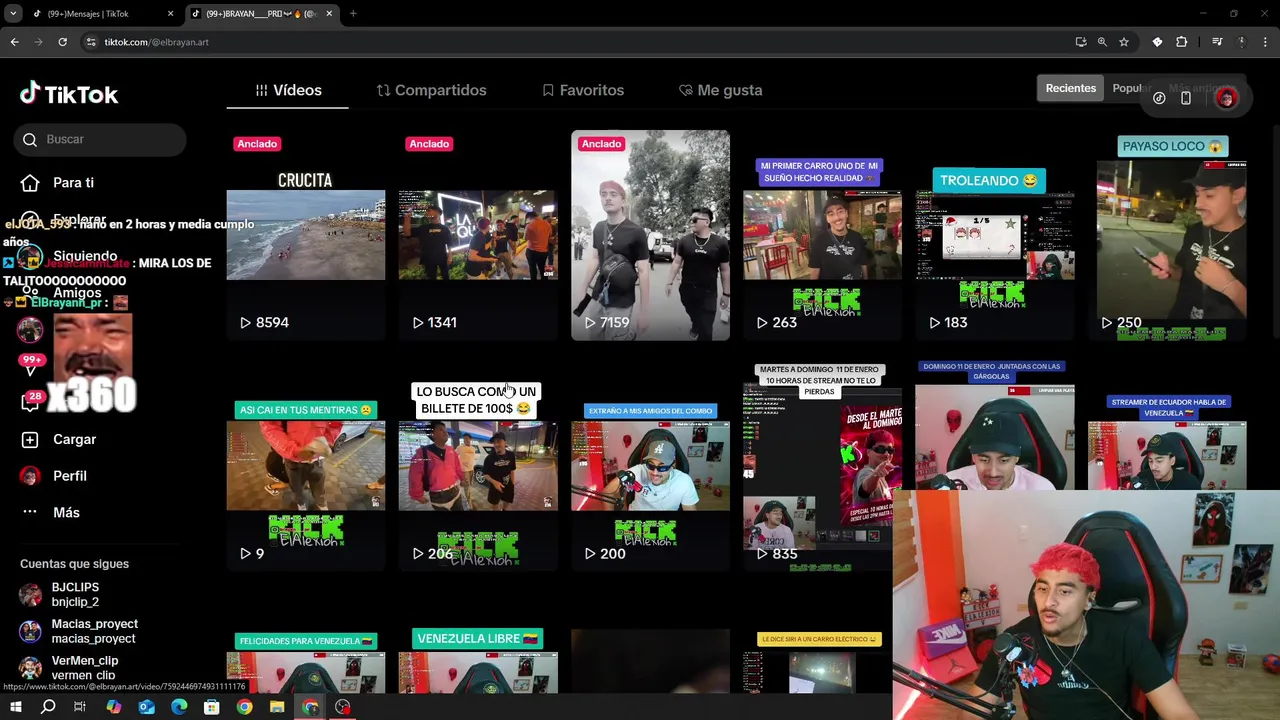Image resolution: width=1280 pixels, height=720 pixels.
Task: Open the profile avatar menu at top right
Action: 1226,98
